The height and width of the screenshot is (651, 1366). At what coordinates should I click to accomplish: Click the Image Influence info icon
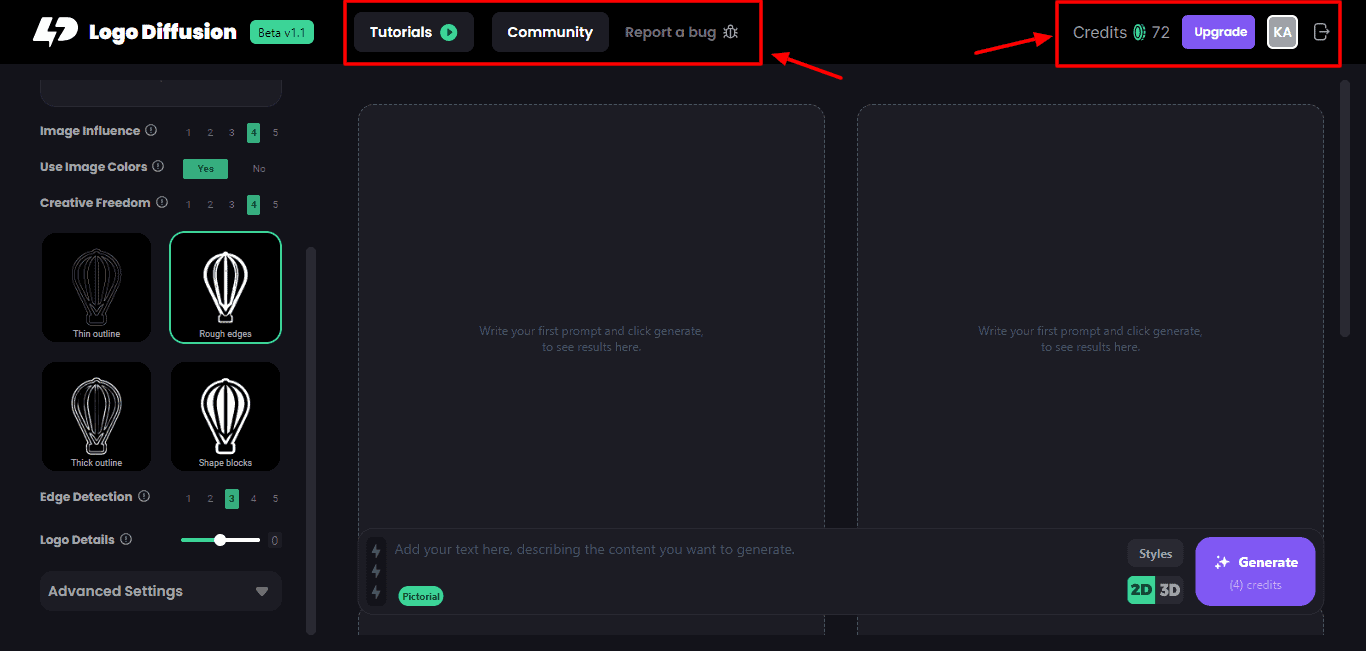(x=151, y=130)
